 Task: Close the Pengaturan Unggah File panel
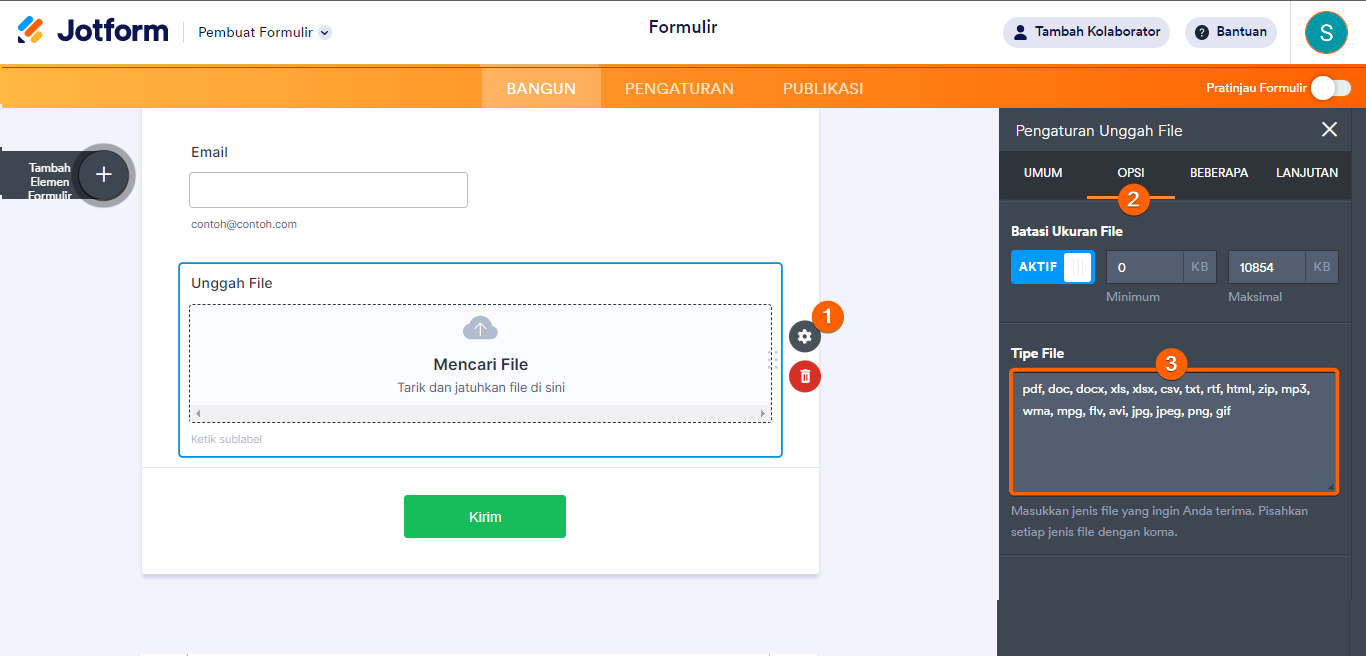[x=1329, y=129]
